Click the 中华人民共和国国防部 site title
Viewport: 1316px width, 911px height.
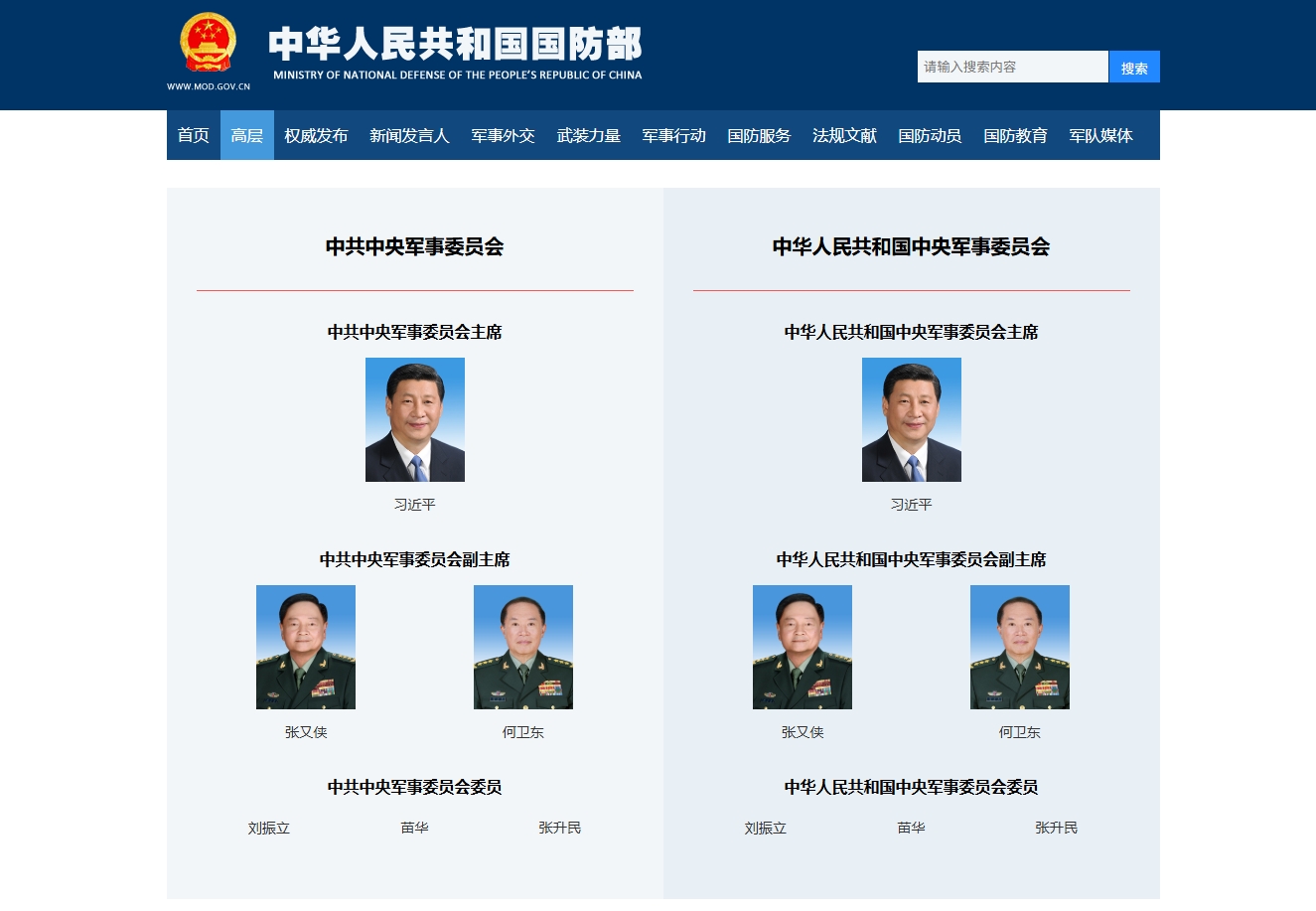455,44
